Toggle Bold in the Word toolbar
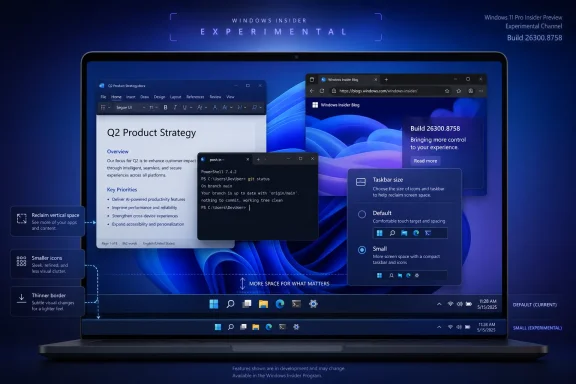 tap(165, 107)
